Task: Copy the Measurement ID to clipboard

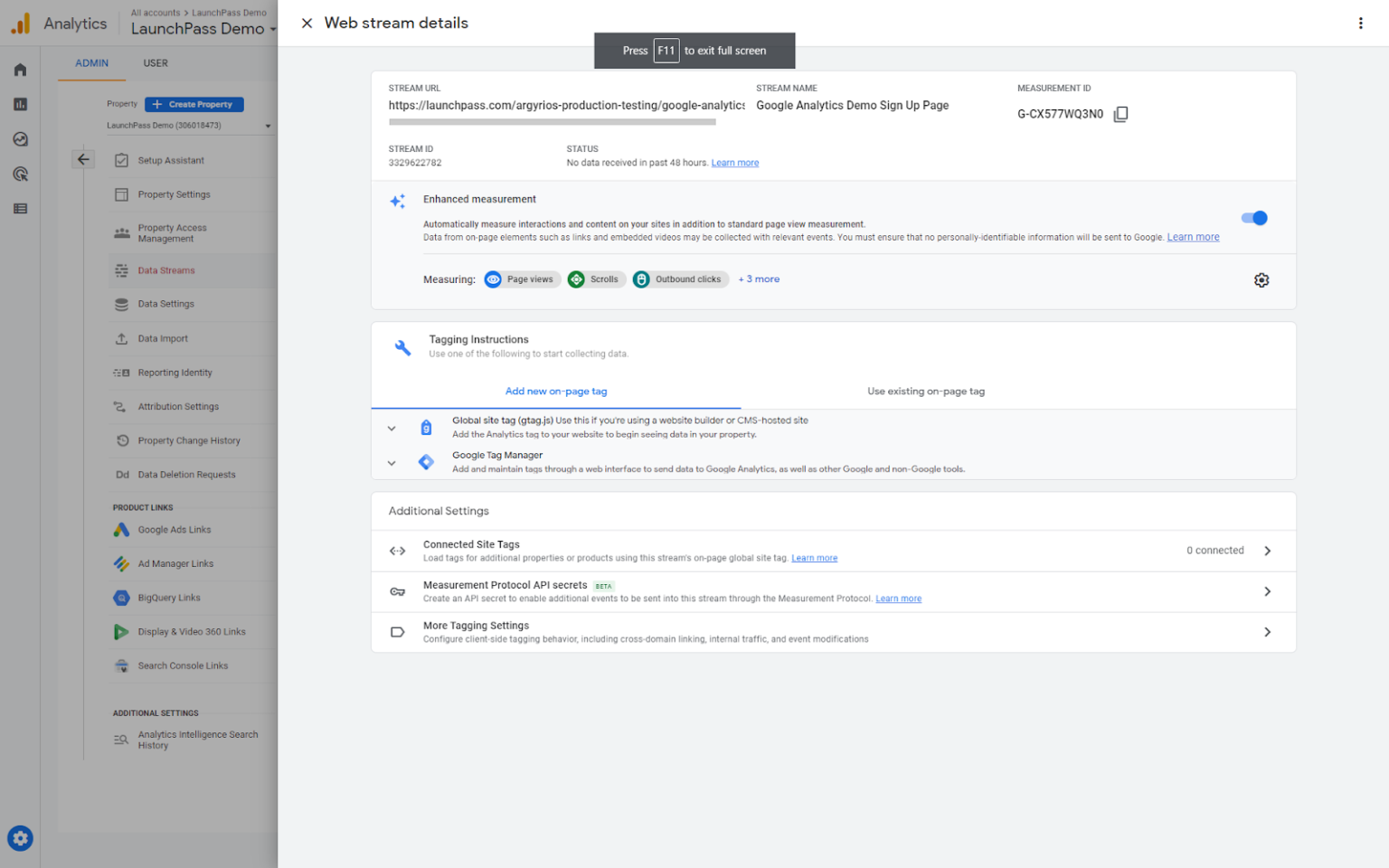Action: coord(1120,114)
